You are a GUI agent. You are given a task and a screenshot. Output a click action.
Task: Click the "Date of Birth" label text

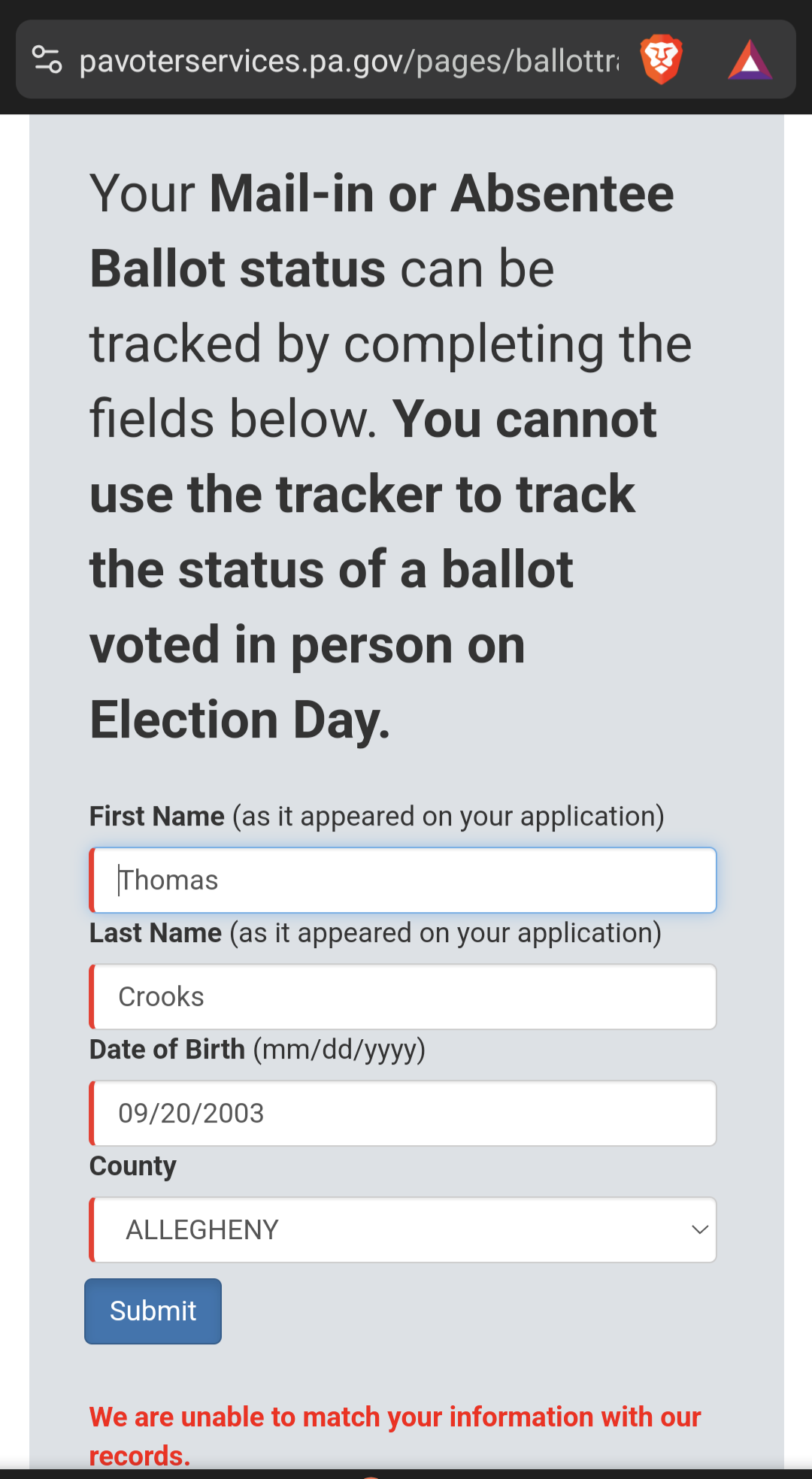167,1050
